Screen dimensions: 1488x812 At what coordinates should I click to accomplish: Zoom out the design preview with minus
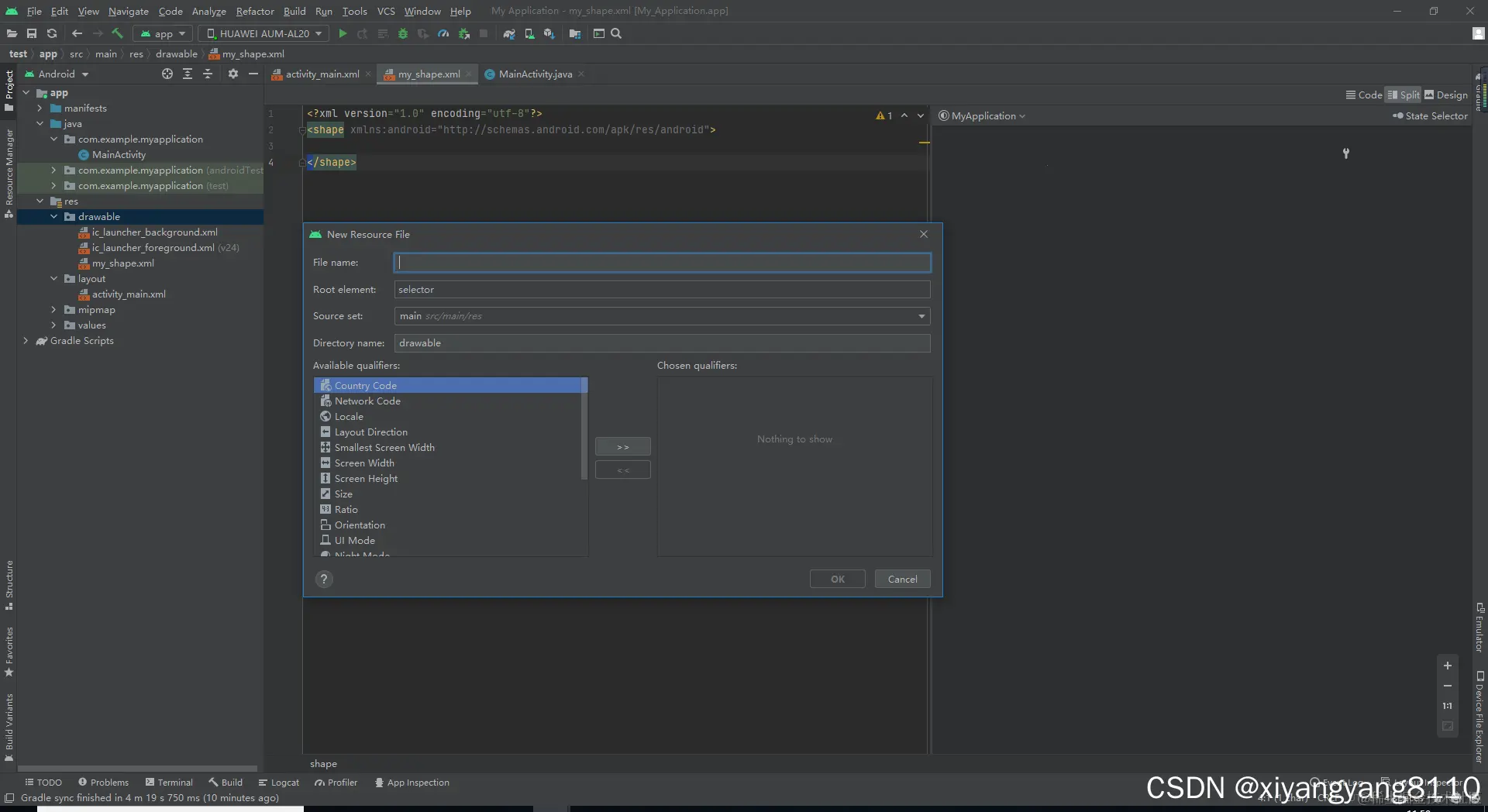tap(1447, 686)
